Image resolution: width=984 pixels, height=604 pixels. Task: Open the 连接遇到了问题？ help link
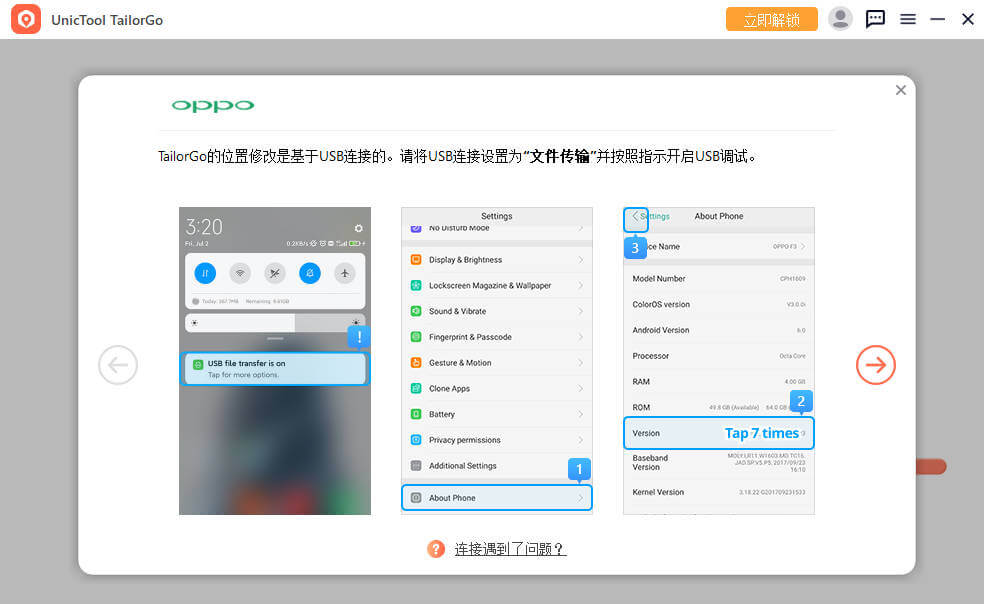[510, 549]
